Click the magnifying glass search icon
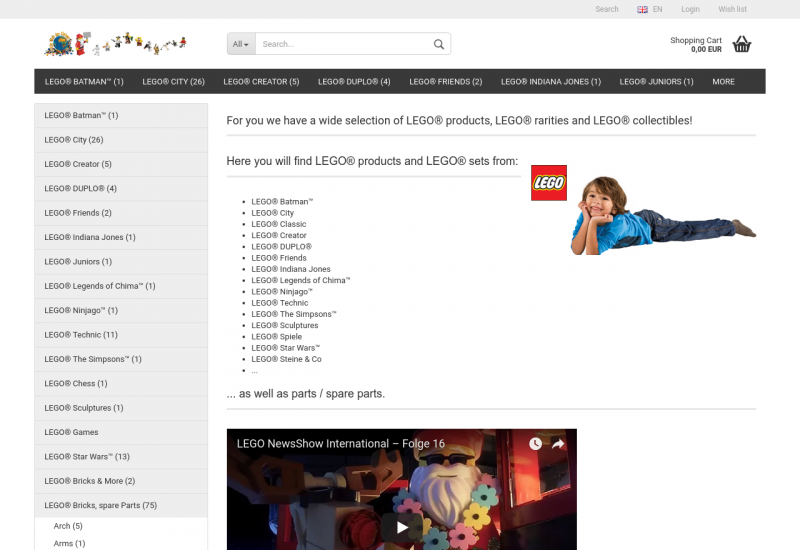This screenshot has height=550, width=800. point(438,44)
